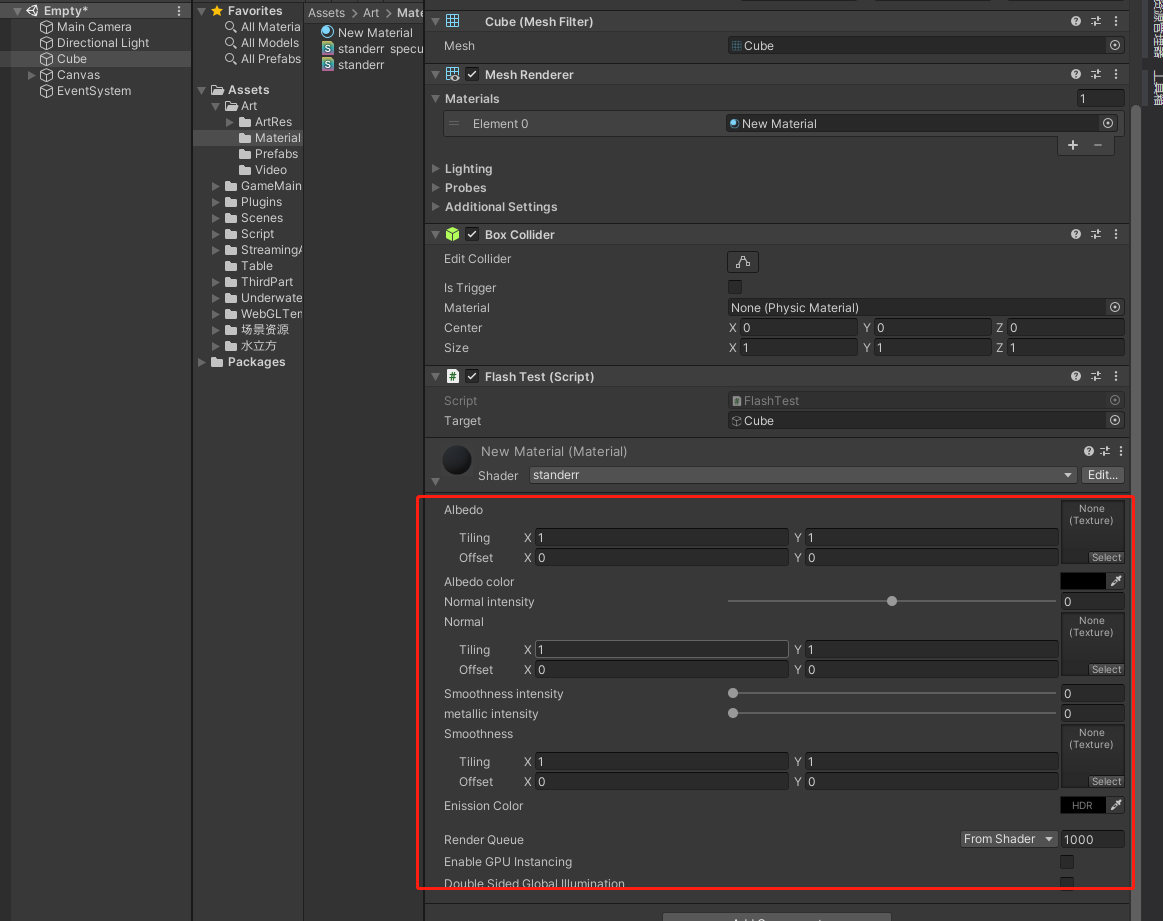Toggle Enable GPU Instancing checkbox
1163x921 pixels.
click(x=1067, y=862)
